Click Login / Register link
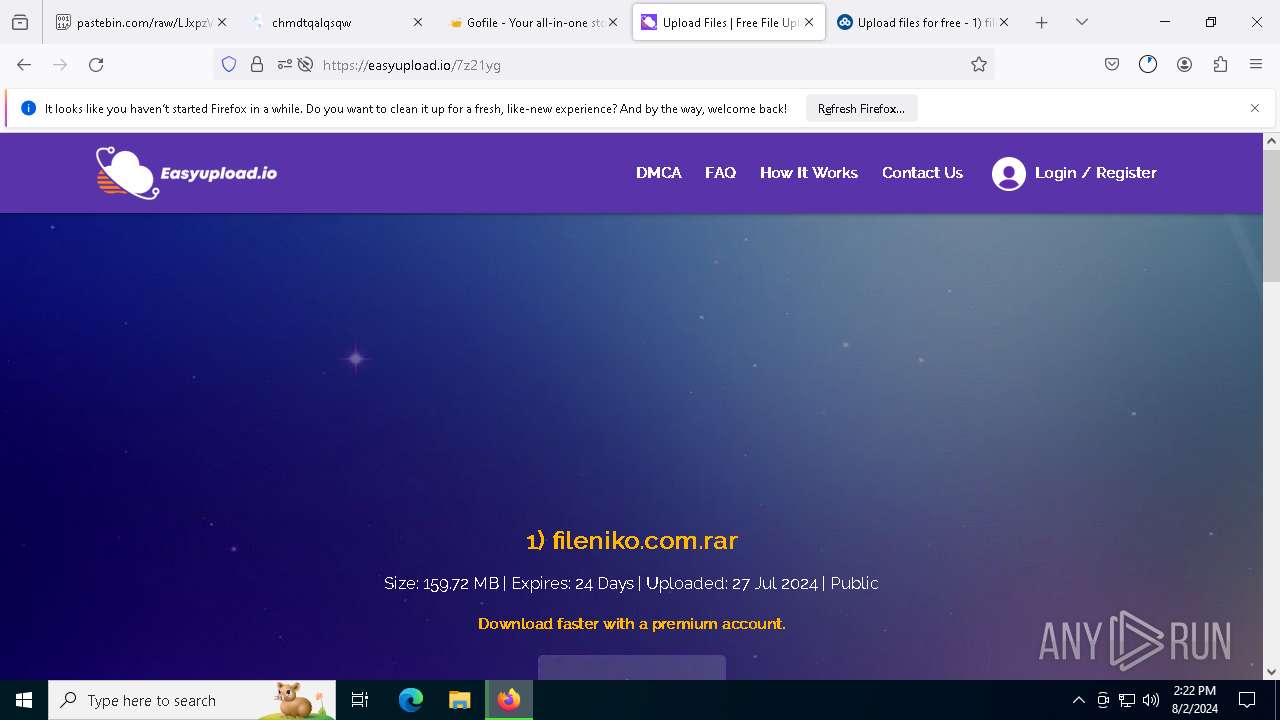Image resolution: width=1280 pixels, height=720 pixels. tap(1096, 173)
